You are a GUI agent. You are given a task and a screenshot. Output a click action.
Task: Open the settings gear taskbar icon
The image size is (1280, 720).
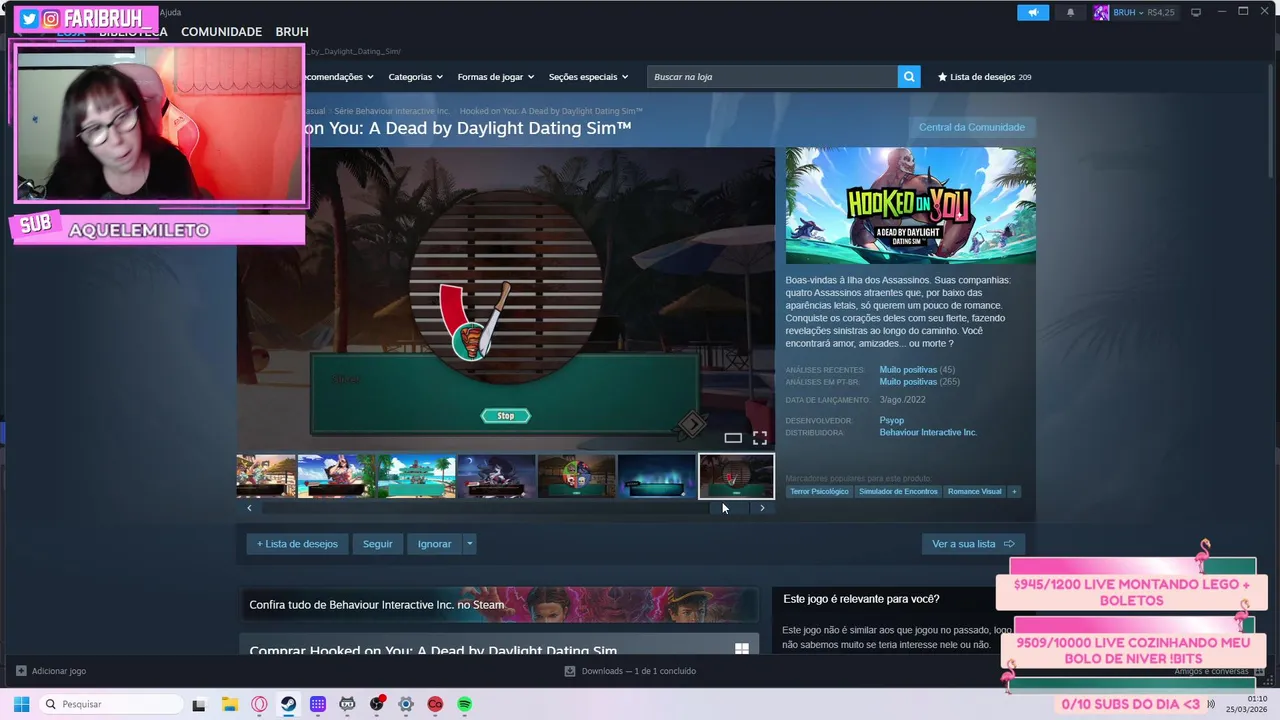pos(406,704)
